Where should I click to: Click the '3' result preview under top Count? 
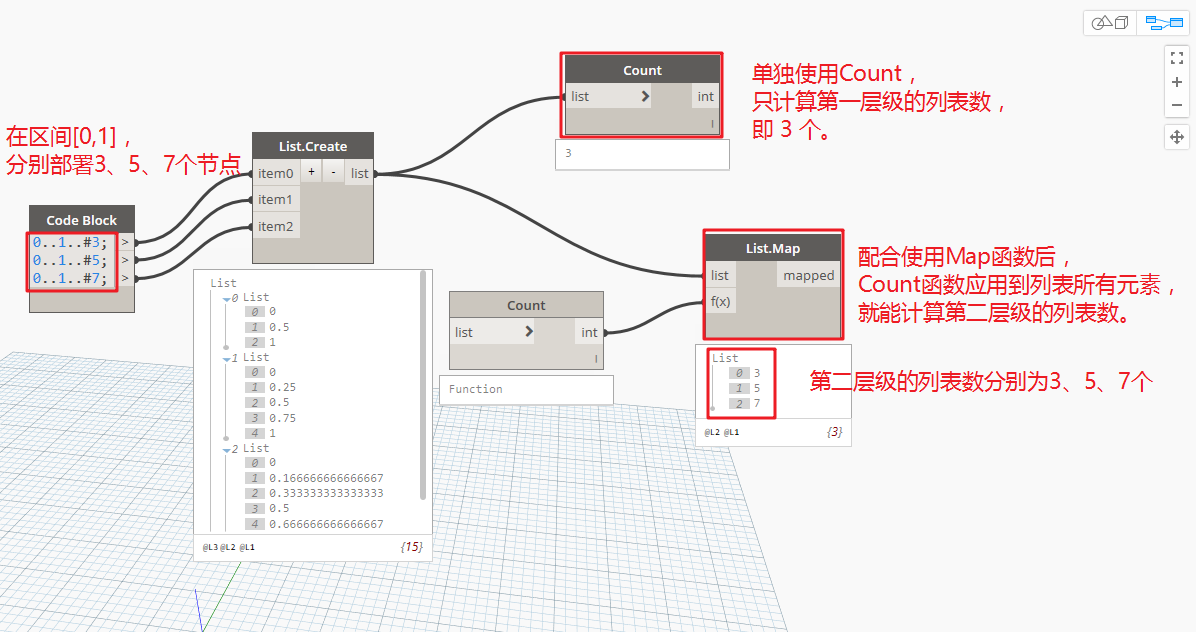click(x=642, y=154)
